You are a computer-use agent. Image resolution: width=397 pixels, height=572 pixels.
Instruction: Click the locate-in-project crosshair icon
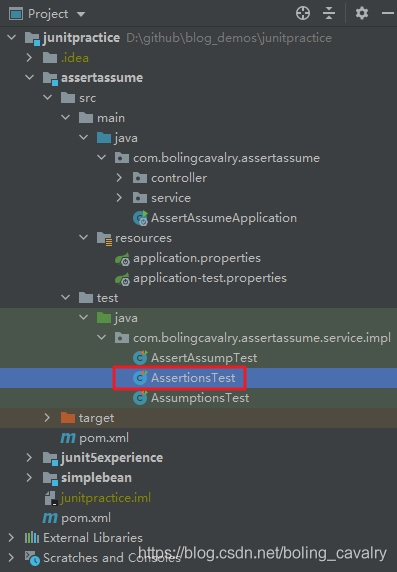coord(303,13)
